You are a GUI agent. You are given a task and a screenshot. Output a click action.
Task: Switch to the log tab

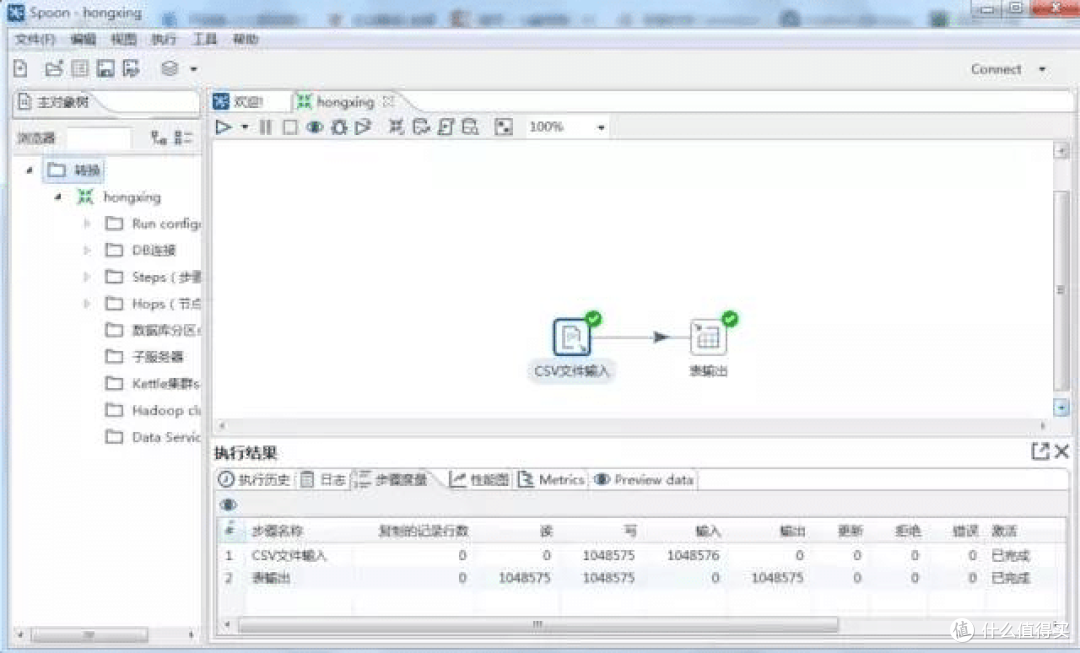tap(322, 479)
